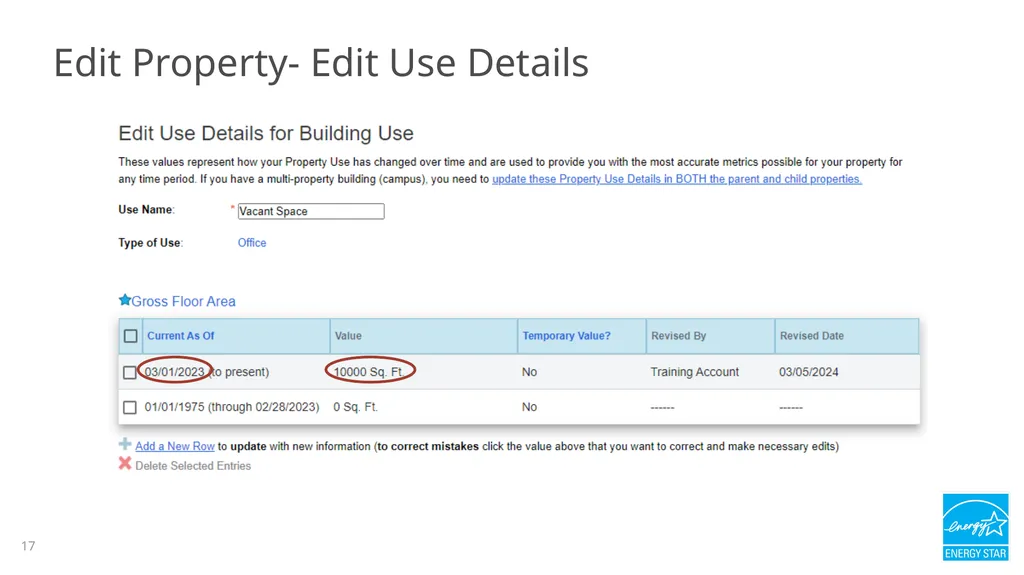Click the blue star beside Gross Floor Area
The height and width of the screenshot is (575, 1024).
tap(125, 300)
